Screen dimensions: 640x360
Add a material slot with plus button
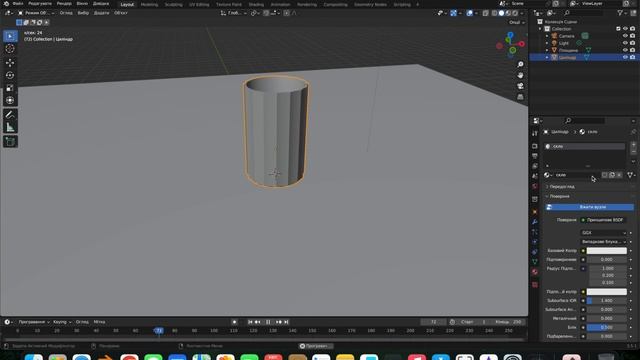pos(633,145)
